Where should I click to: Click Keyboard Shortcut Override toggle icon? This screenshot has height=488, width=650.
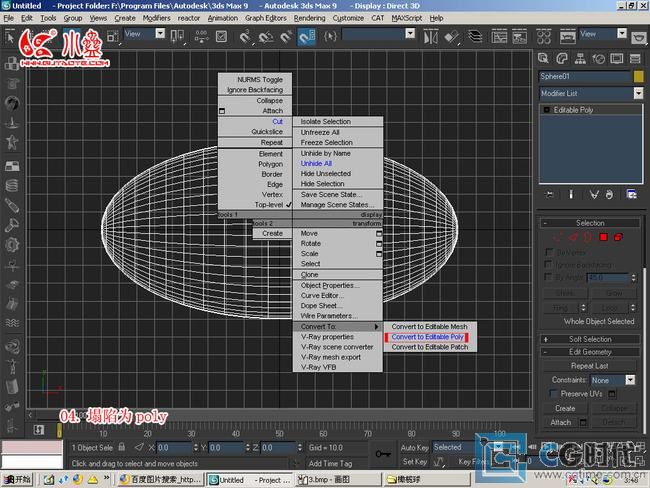(x=221, y=37)
